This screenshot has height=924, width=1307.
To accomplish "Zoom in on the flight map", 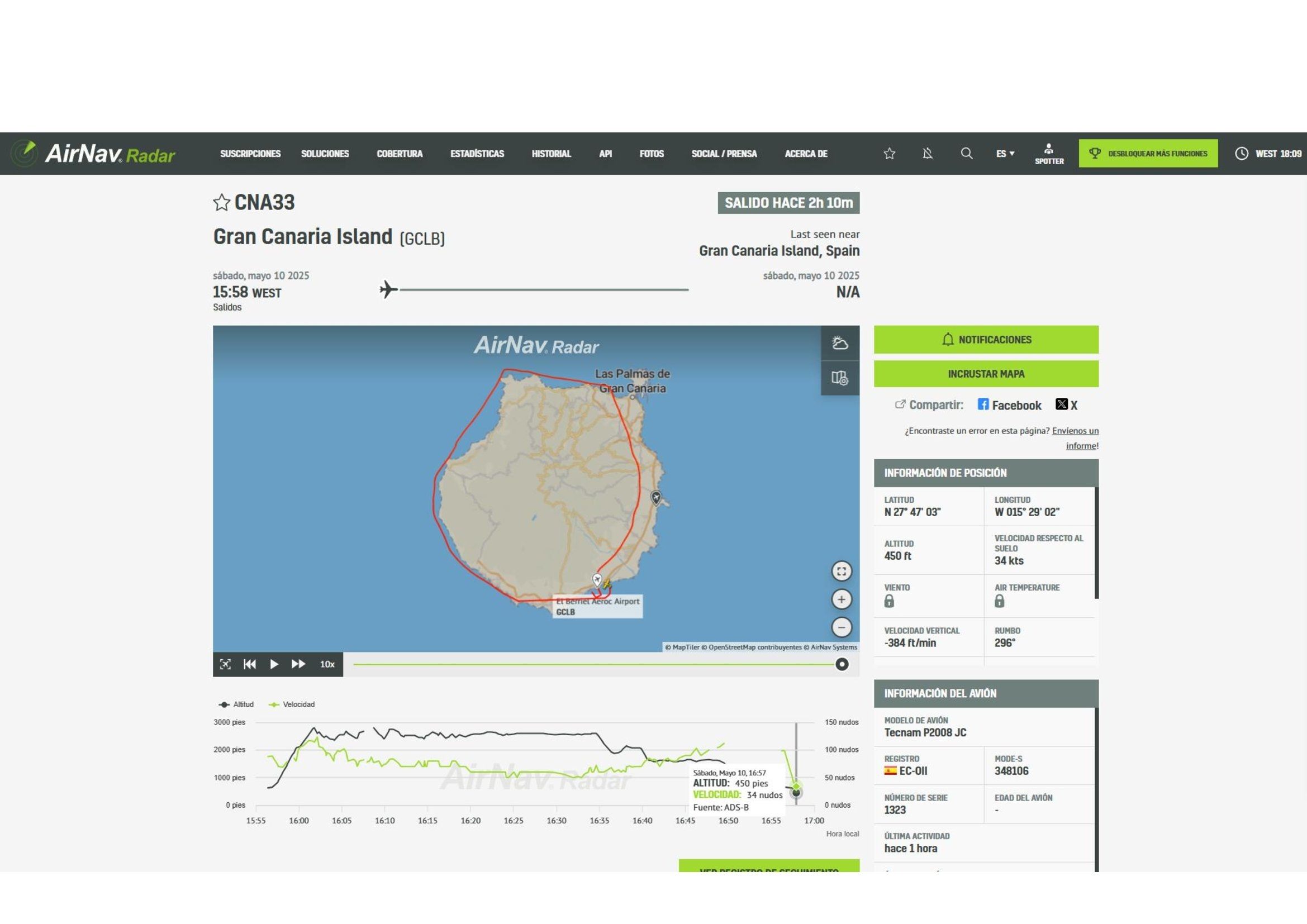I will 841,599.
